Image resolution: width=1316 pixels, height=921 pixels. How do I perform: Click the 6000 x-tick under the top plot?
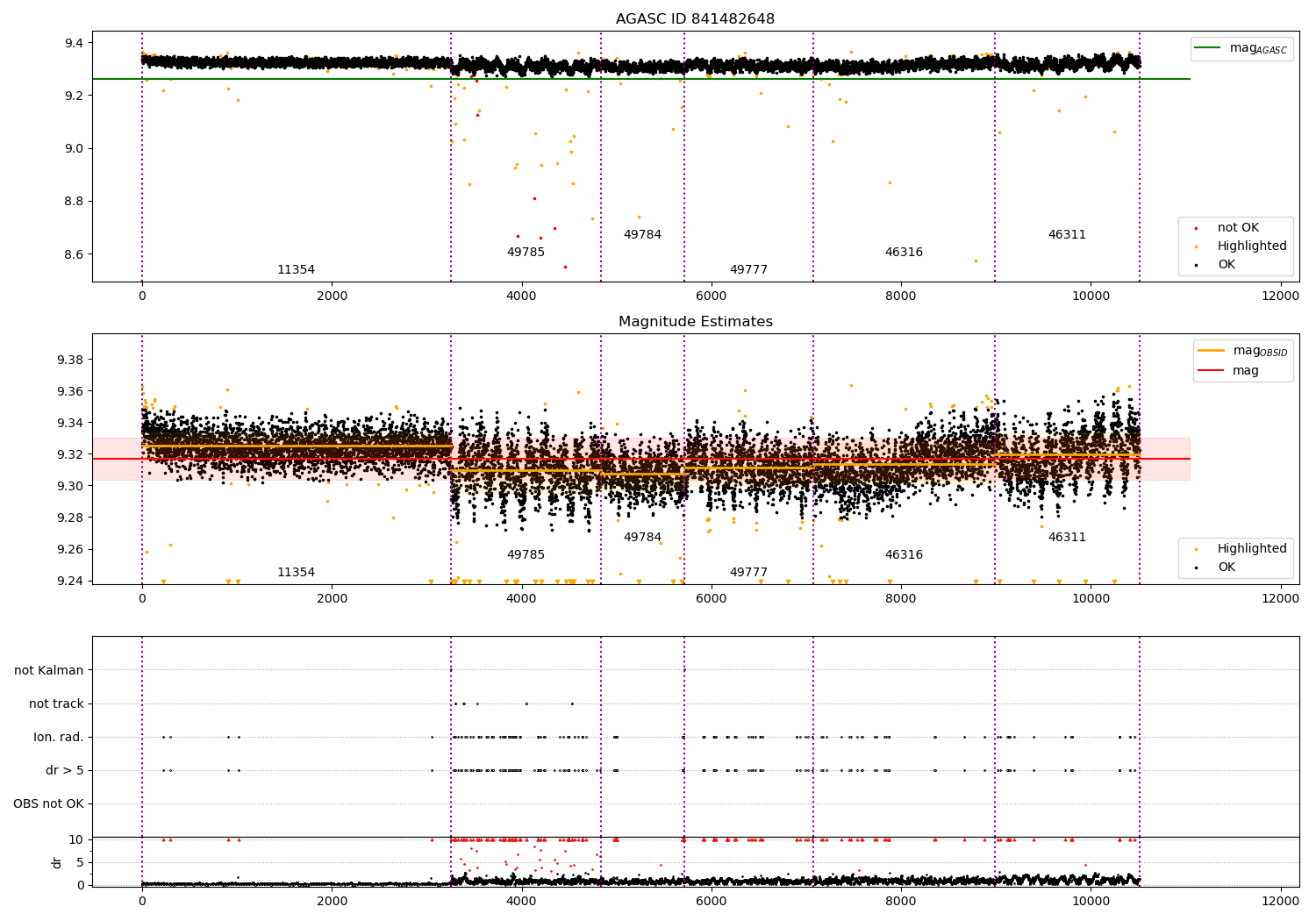coord(711,296)
